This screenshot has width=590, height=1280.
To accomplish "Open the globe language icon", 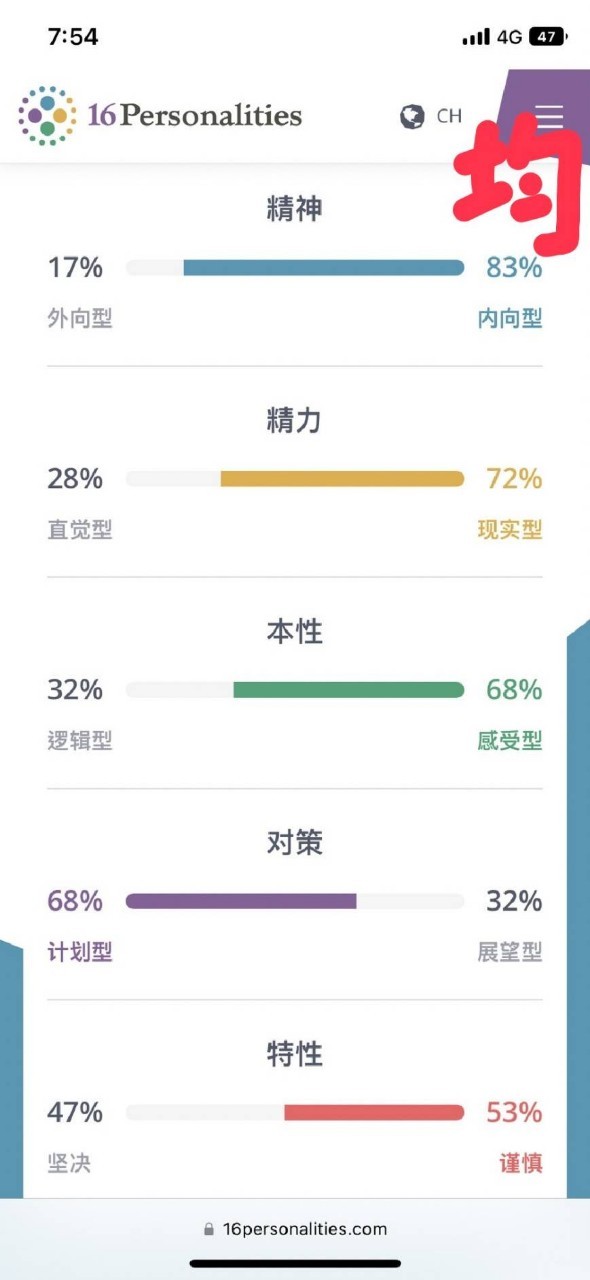I will pyautogui.click(x=414, y=115).
